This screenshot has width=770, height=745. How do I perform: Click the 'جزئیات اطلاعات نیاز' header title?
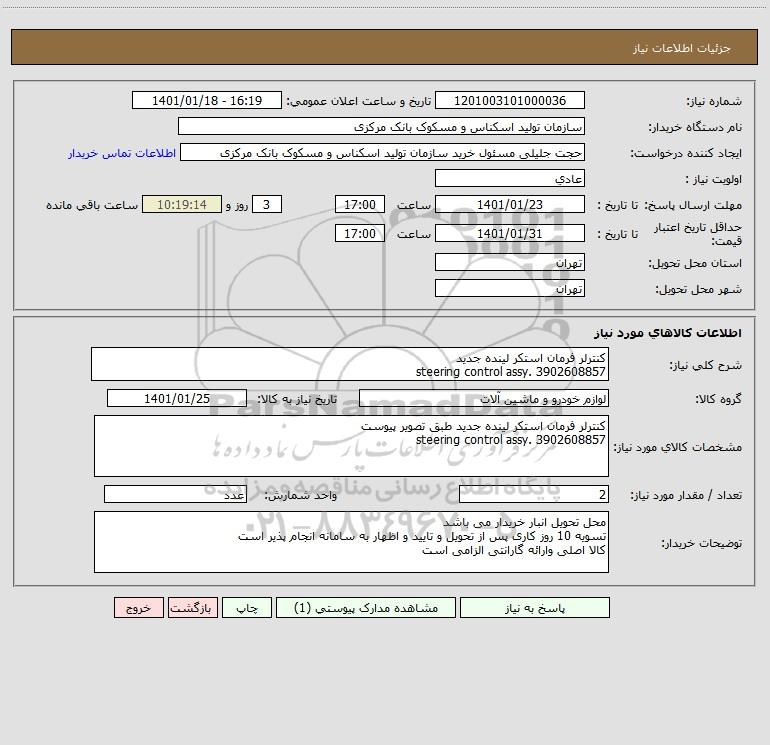682,48
